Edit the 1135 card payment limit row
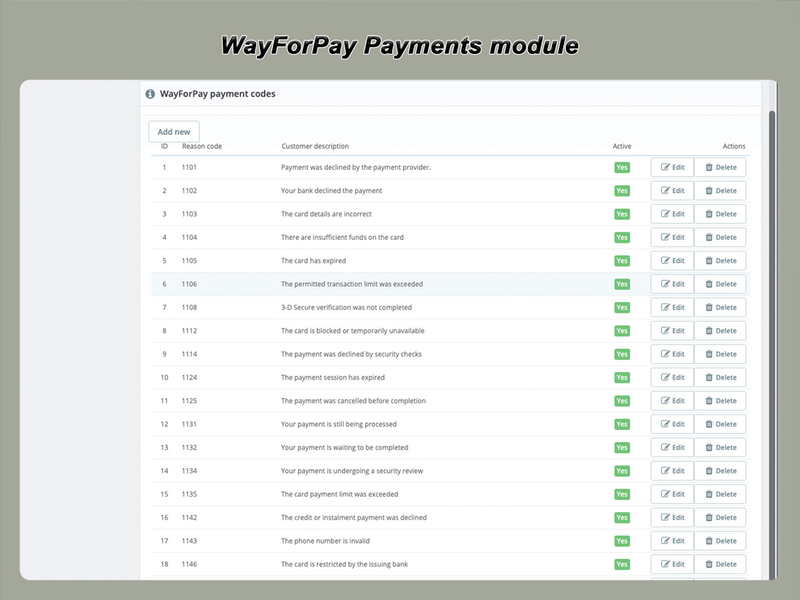 tap(672, 494)
